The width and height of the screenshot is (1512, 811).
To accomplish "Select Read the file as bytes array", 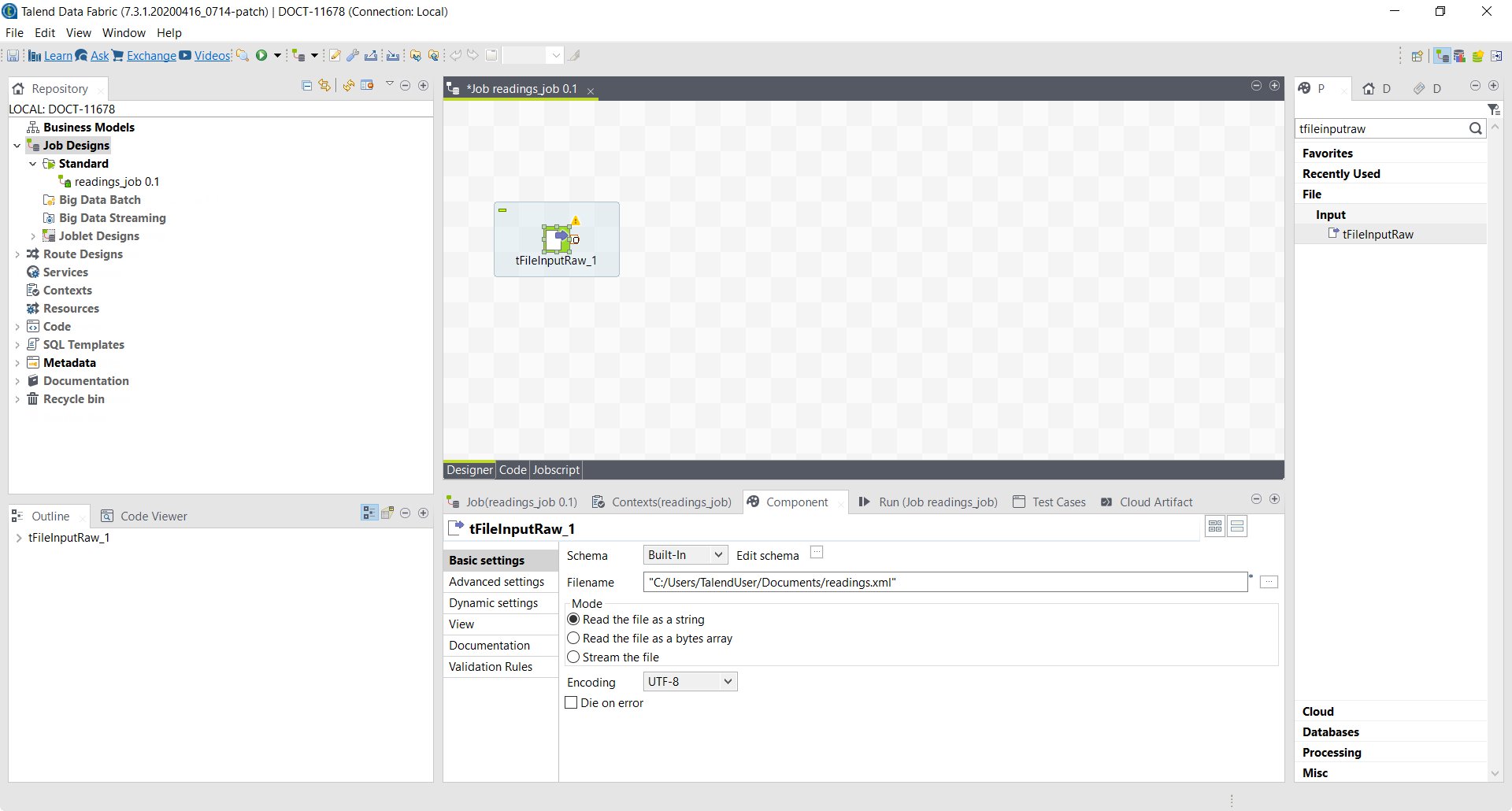I will (573, 639).
